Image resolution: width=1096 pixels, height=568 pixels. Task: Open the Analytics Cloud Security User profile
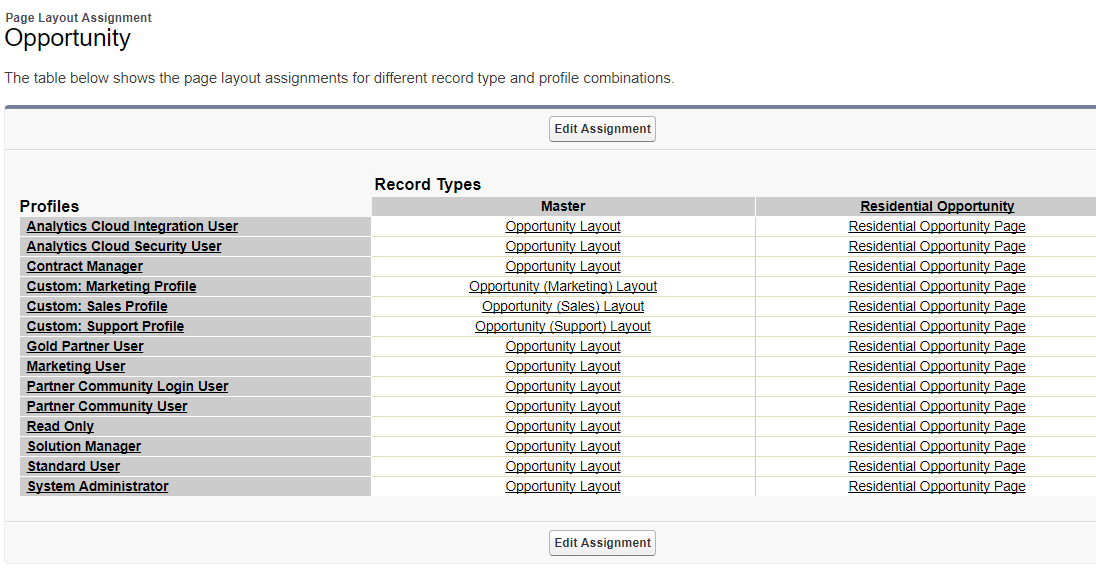click(x=124, y=247)
